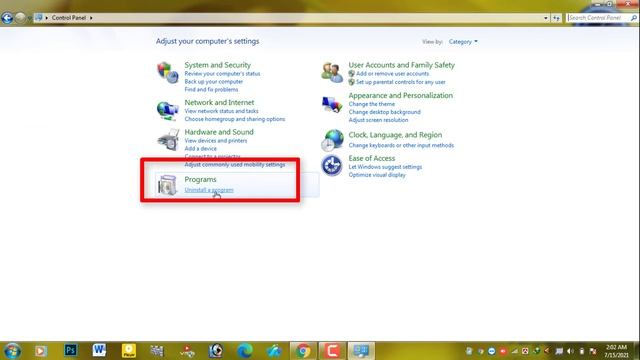This screenshot has height=360, width=640.
Task: Open the recent pages dropdown beside the forward arrow
Action: [29, 18]
